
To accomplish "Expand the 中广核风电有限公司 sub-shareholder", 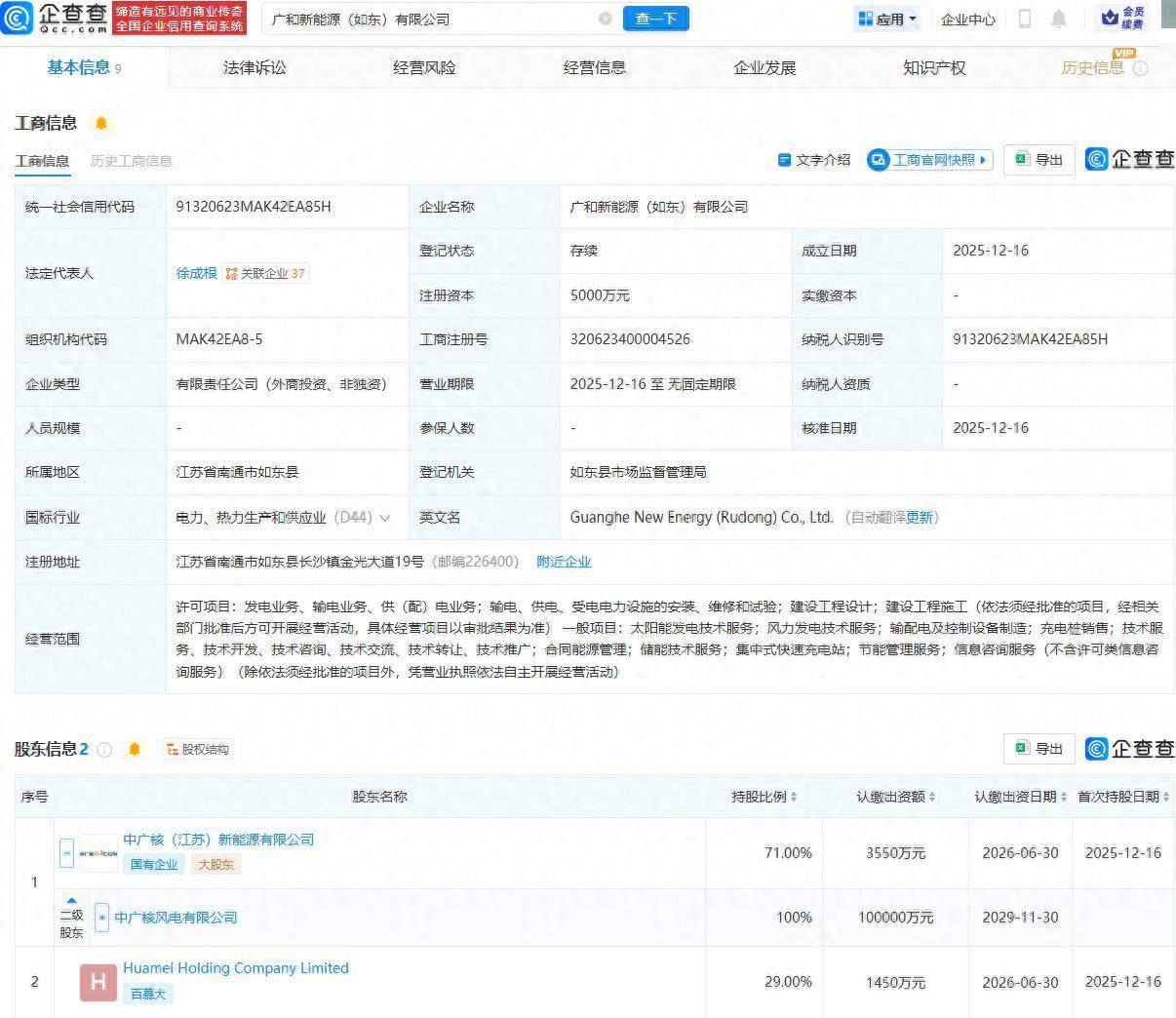I will 101,918.
